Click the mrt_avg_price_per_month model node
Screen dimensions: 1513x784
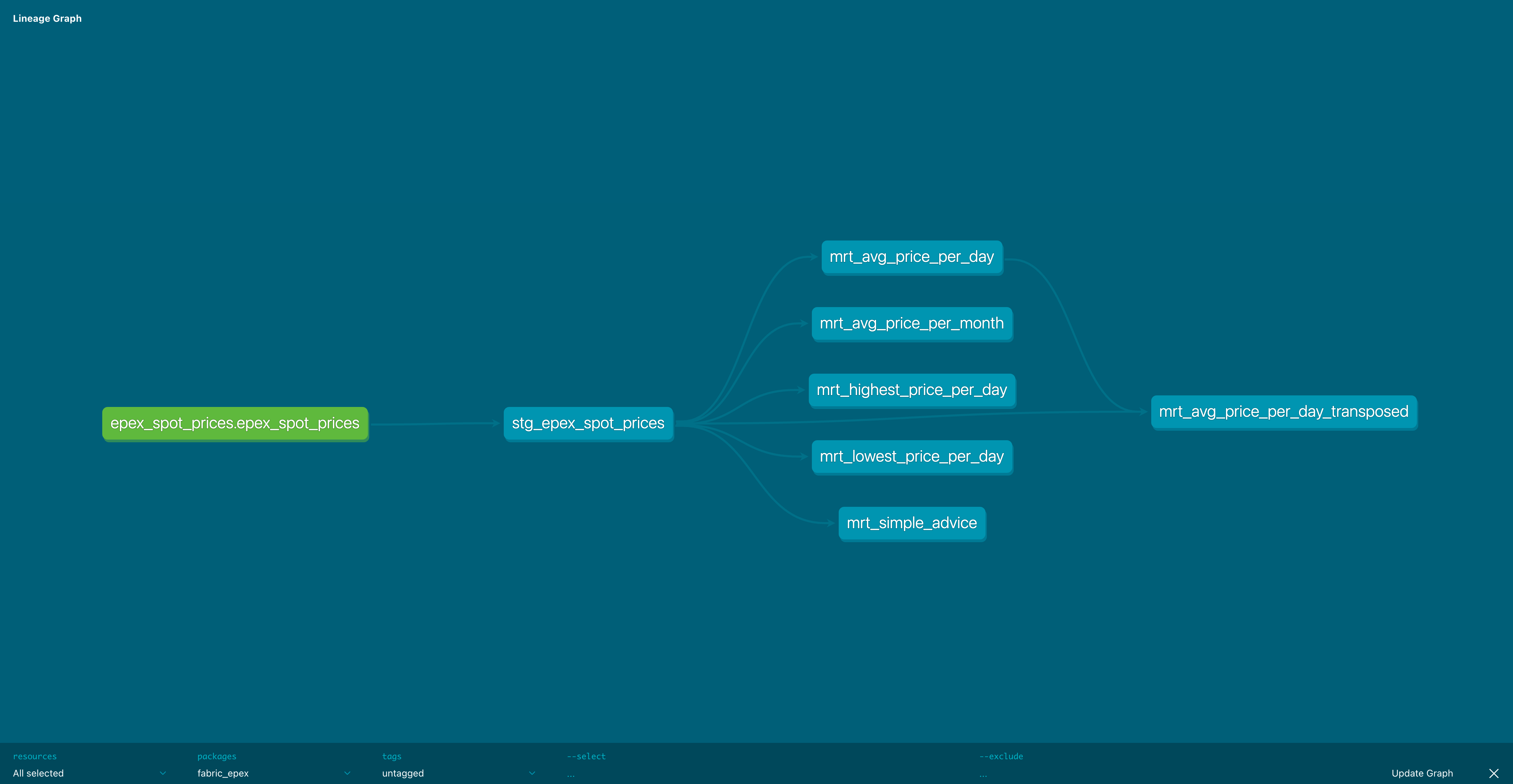[911, 323]
